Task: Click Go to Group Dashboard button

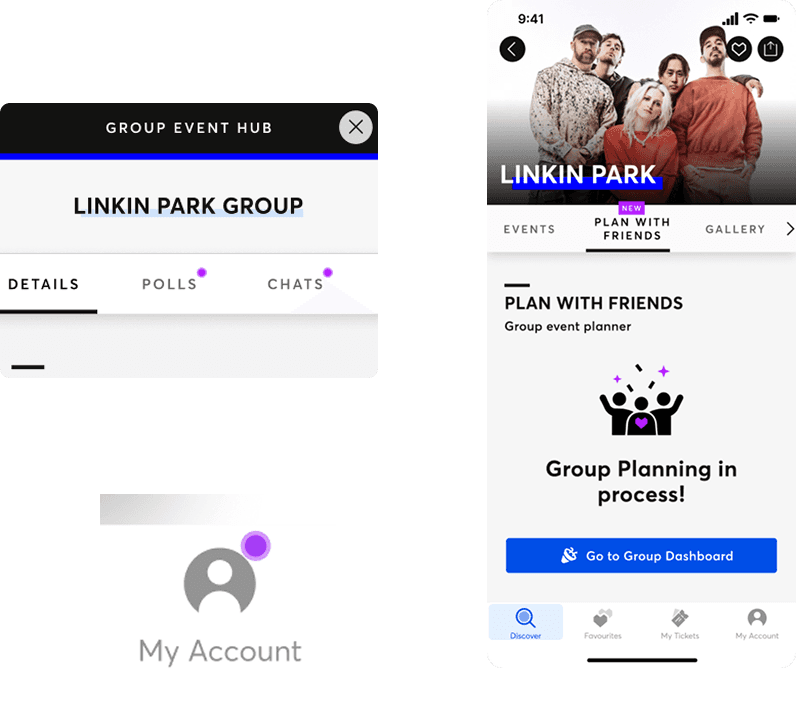Action: 641,555
